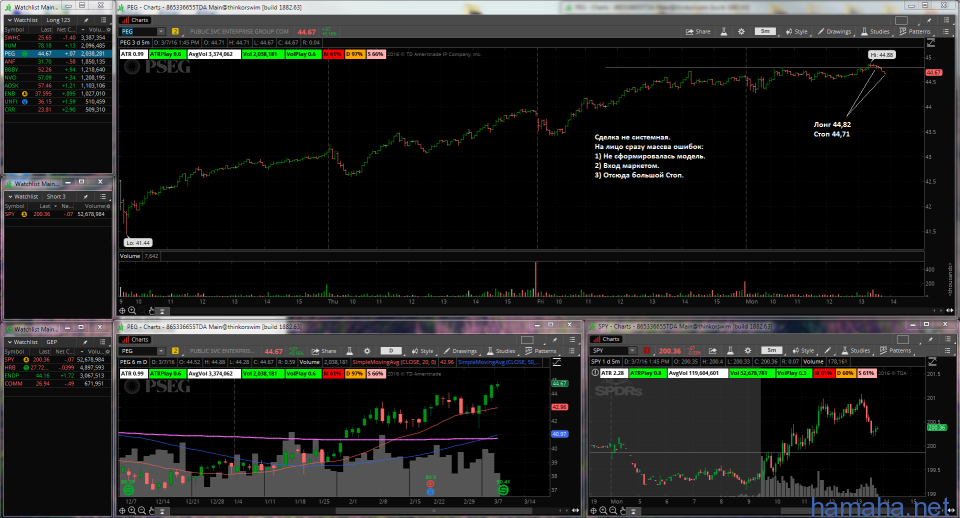Screen dimensions: 960x518
Task: Click zoom out magnifier below SPY chart
Action: (613, 510)
